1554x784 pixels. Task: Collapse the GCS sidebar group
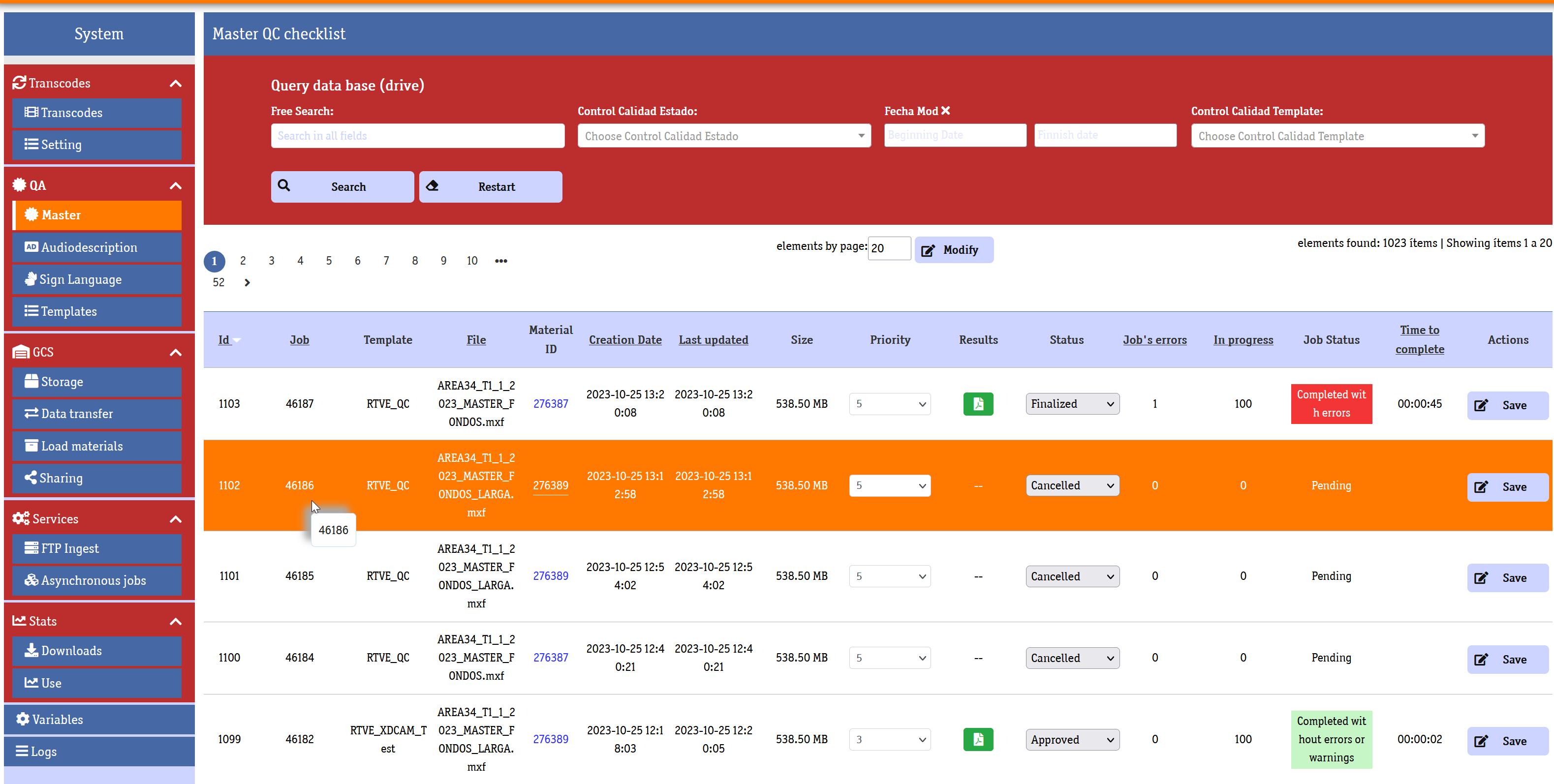176,352
